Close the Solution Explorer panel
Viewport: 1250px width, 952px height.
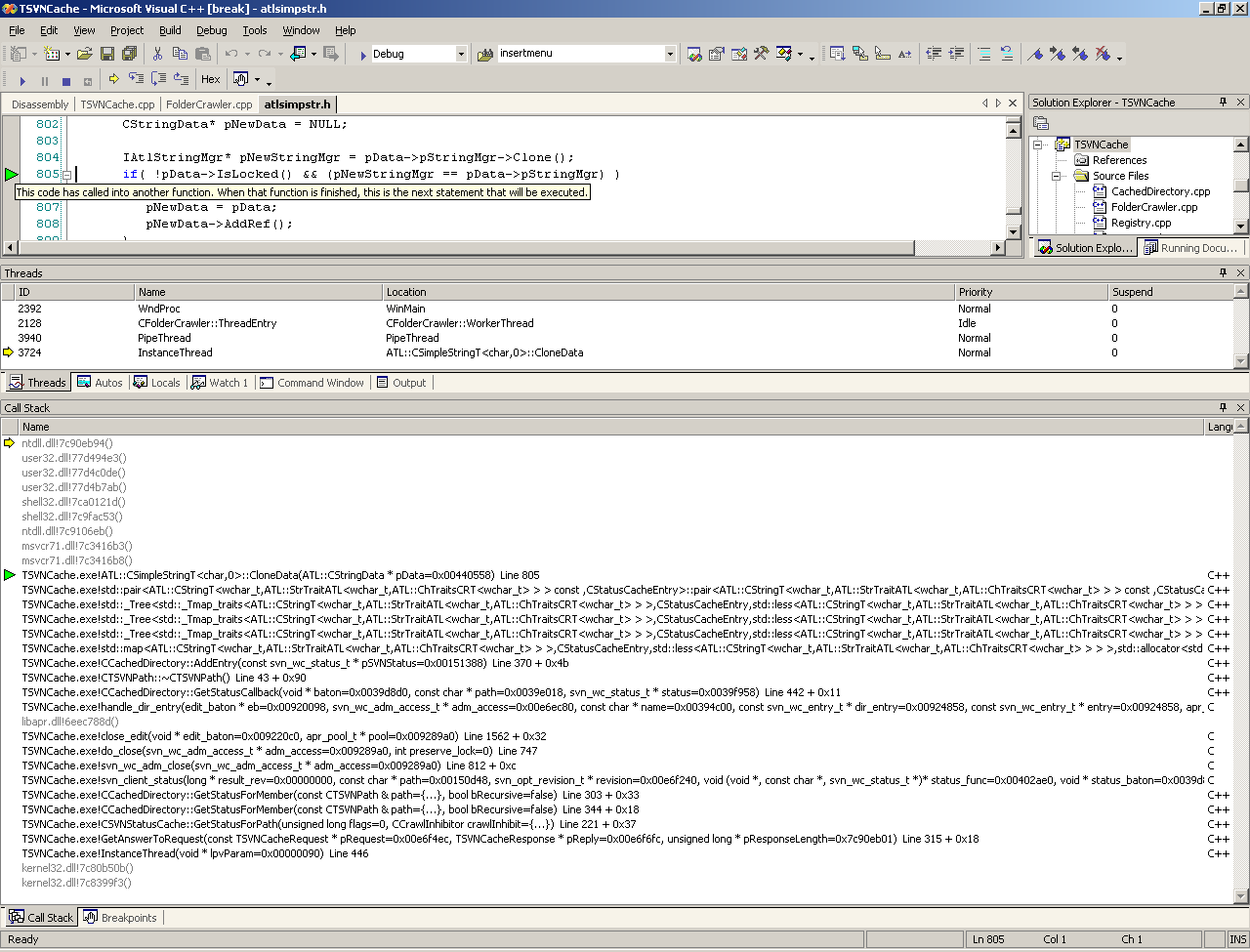tap(1241, 102)
